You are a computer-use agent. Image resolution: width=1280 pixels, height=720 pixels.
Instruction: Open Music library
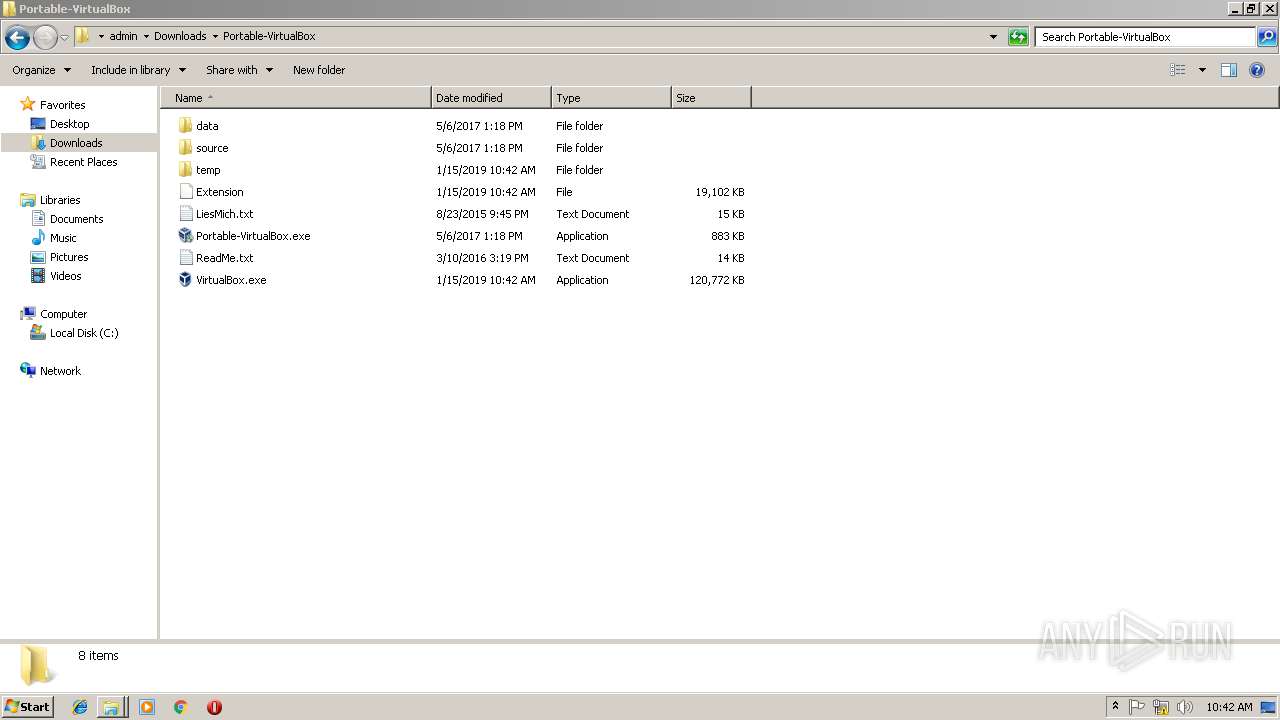pyautogui.click(x=63, y=238)
